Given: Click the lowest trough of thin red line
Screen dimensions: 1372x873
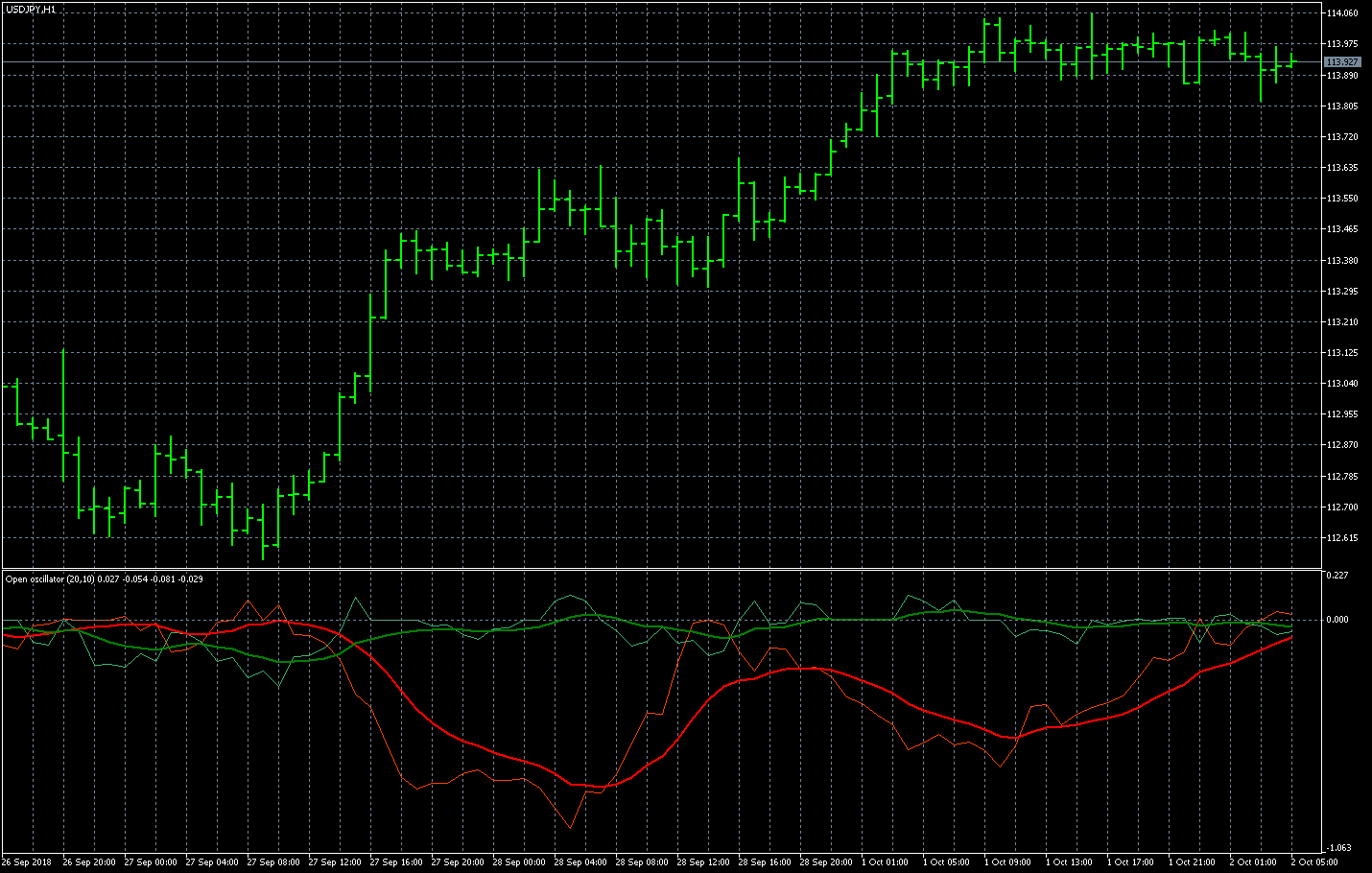Looking at the screenshot, I should (x=570, y=827).
